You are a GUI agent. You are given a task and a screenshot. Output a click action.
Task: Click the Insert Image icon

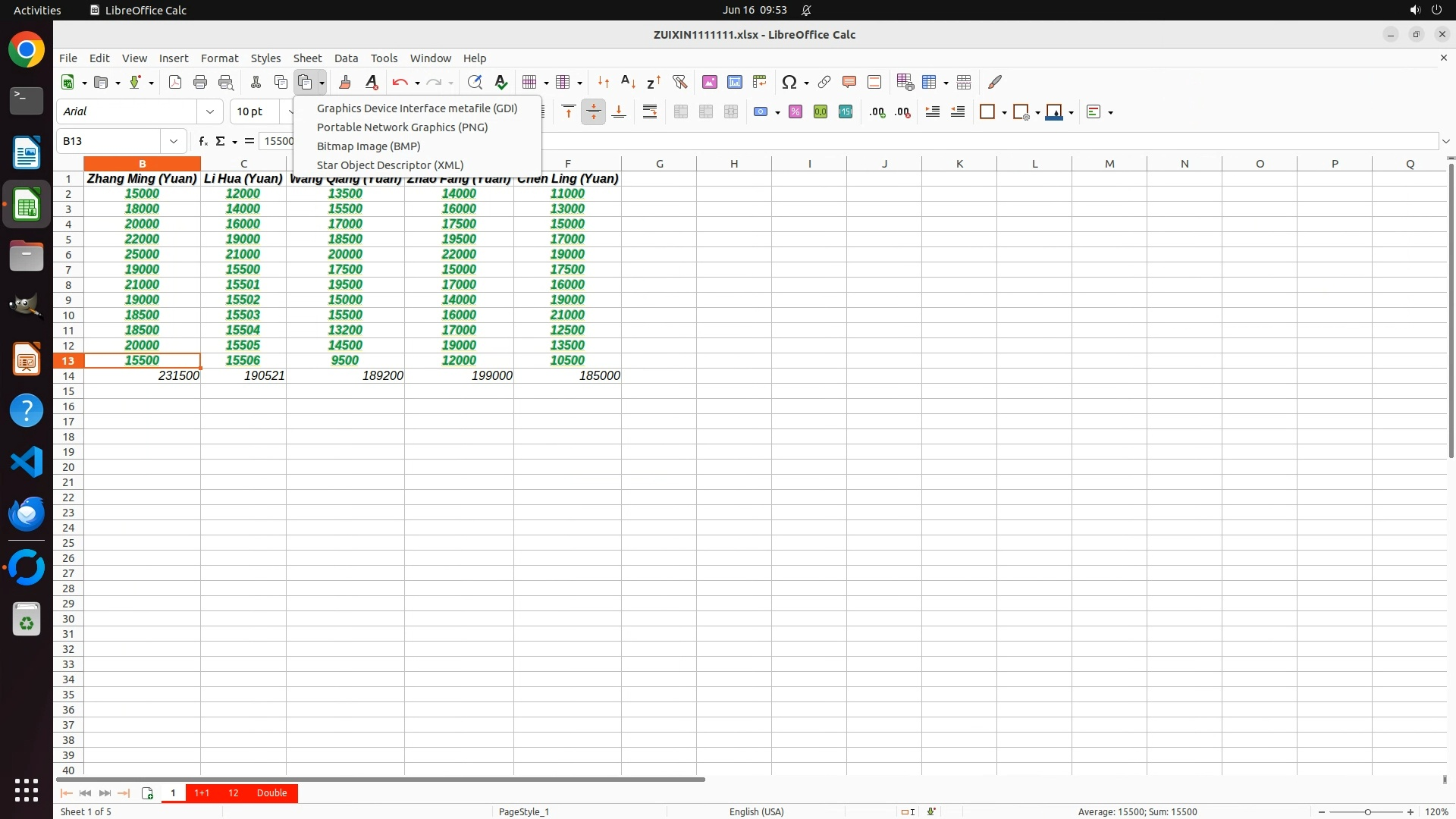pyautogui.click(x=710, y=82)
